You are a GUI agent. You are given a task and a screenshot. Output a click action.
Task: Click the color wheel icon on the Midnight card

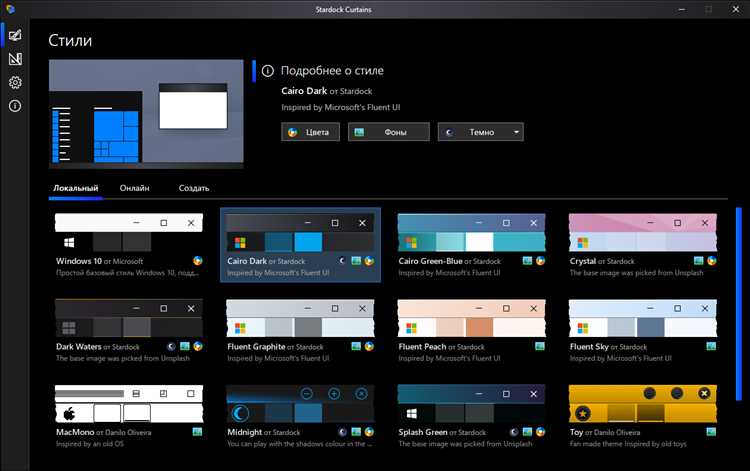coord(369,432)
